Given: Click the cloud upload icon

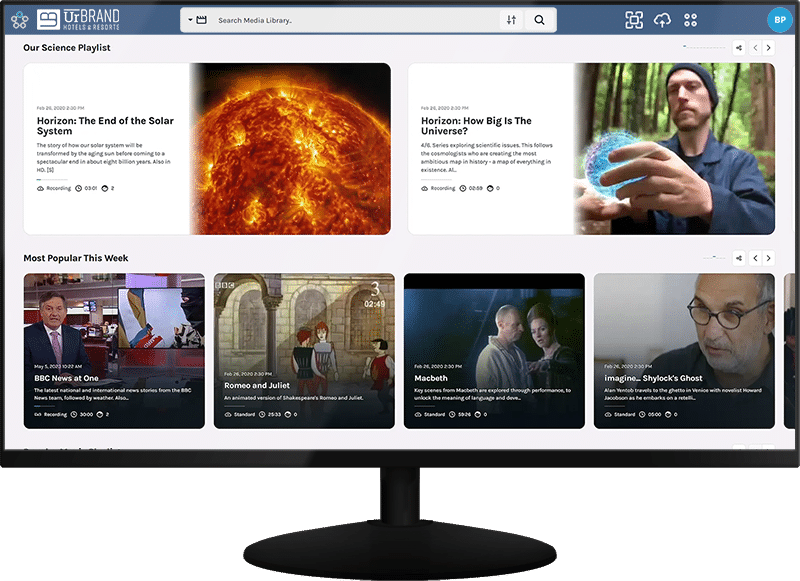Looking at the screenshot, I should (662, 20).
